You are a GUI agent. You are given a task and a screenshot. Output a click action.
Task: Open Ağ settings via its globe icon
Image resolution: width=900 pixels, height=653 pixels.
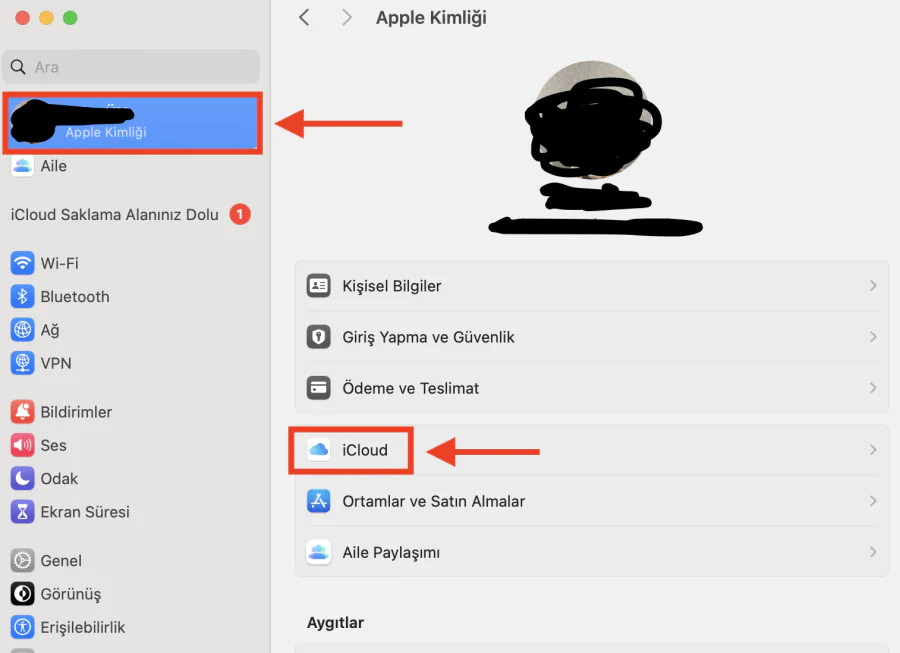22,330
